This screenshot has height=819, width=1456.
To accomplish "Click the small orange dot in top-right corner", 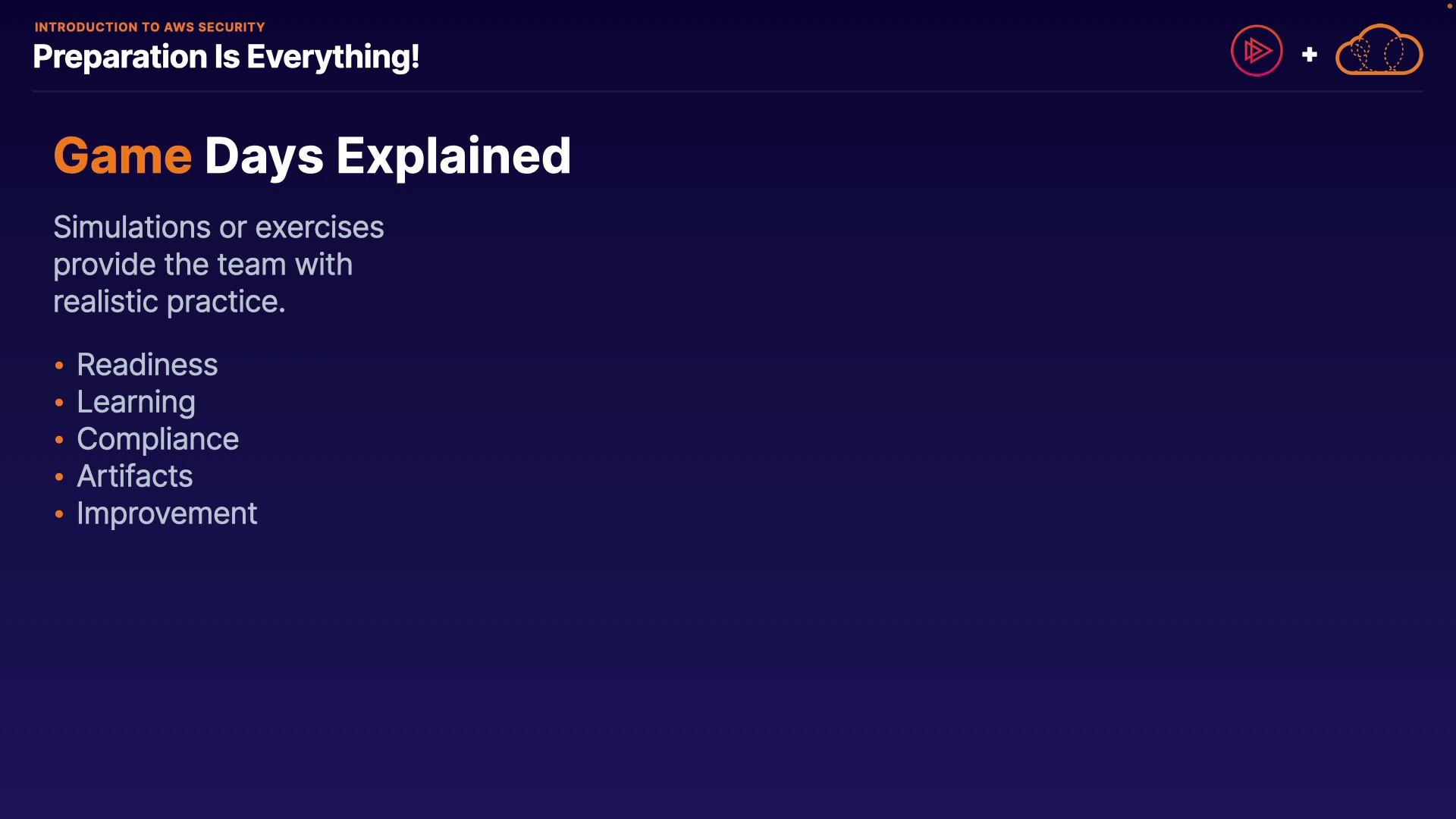I will pyautogui.click(x=1449, y=6).
